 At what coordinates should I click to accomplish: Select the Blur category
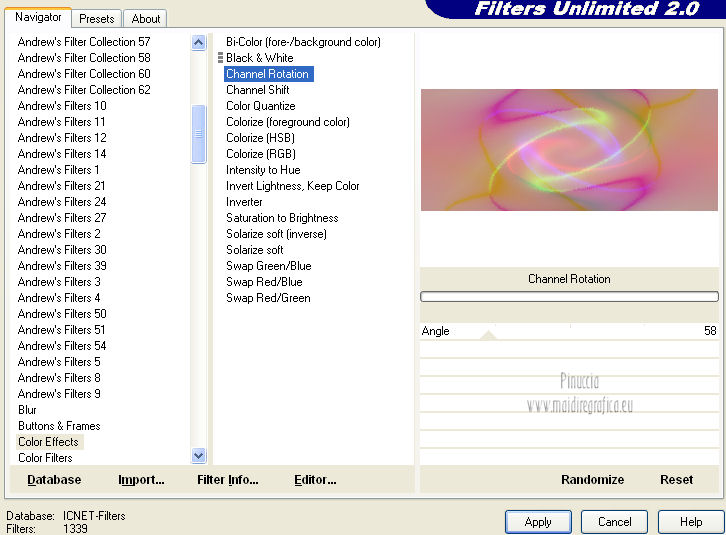[x=27, y=410]
